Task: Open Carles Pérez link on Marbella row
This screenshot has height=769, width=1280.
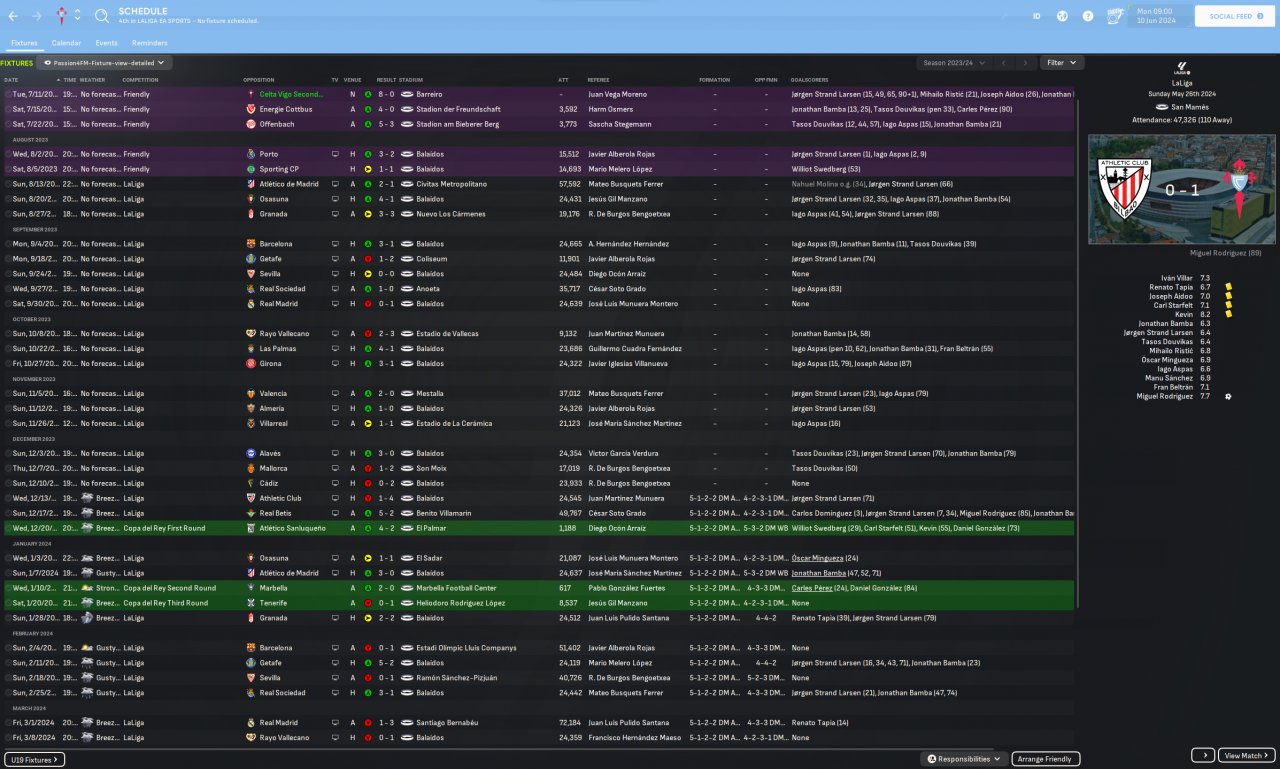Action: (x=812, y=589)
